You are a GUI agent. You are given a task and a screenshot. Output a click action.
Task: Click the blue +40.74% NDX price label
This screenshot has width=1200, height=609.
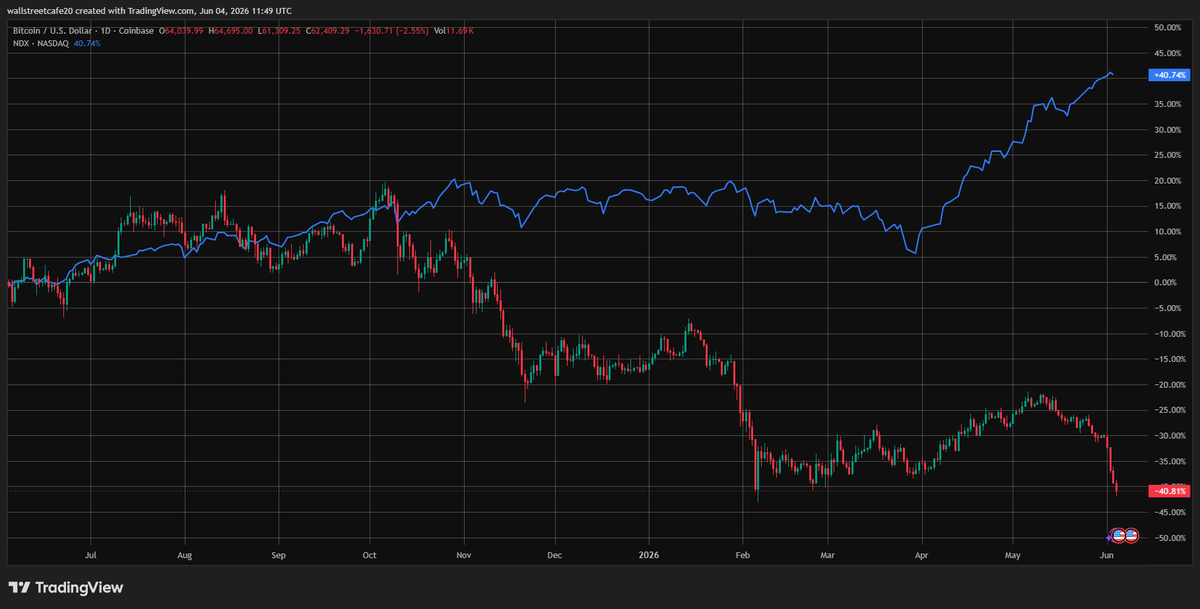(1167, 75)
